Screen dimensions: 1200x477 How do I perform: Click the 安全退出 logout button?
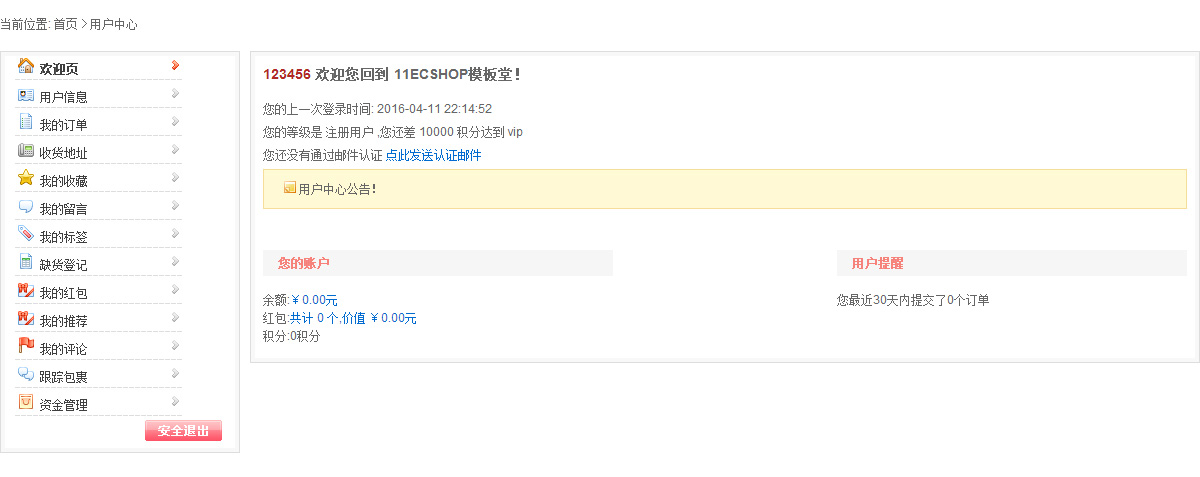pos(183,431)
